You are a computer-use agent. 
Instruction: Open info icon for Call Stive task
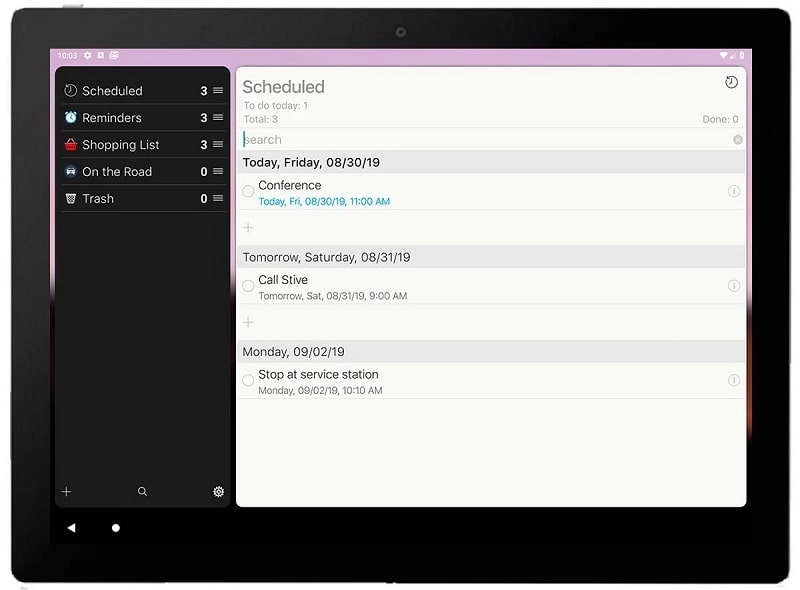click(734, 286)
